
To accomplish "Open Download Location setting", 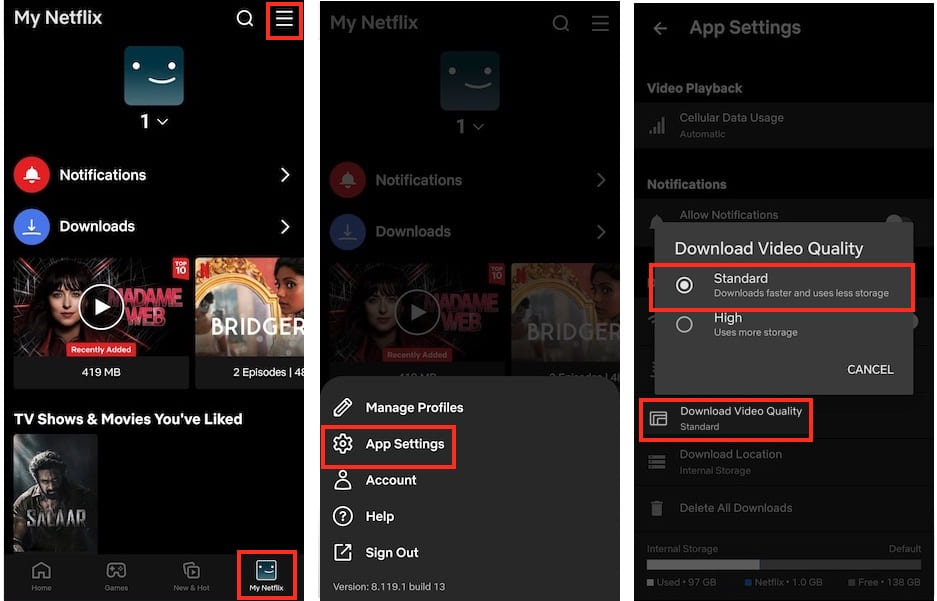I will (x=784, y=462).
